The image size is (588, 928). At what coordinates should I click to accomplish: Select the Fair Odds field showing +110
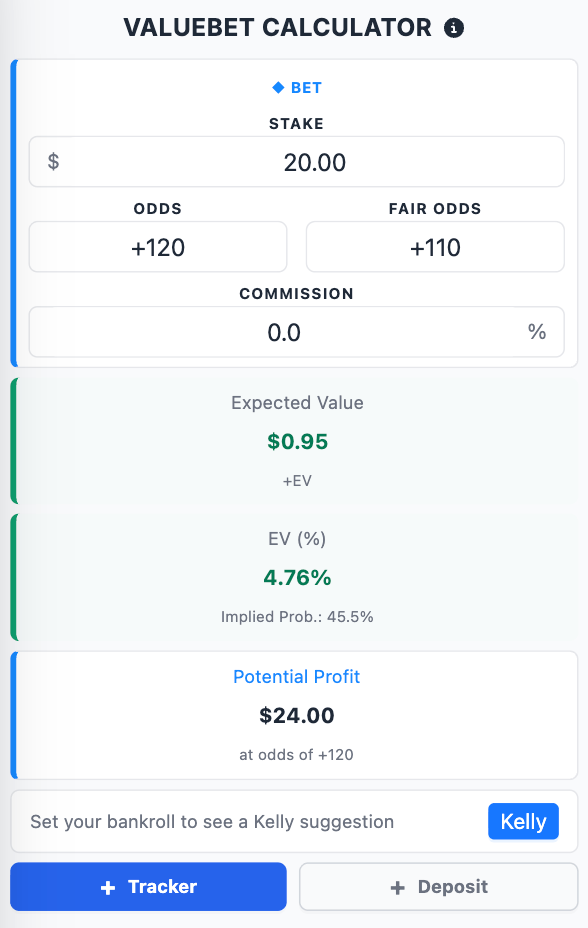coord(435,247)
